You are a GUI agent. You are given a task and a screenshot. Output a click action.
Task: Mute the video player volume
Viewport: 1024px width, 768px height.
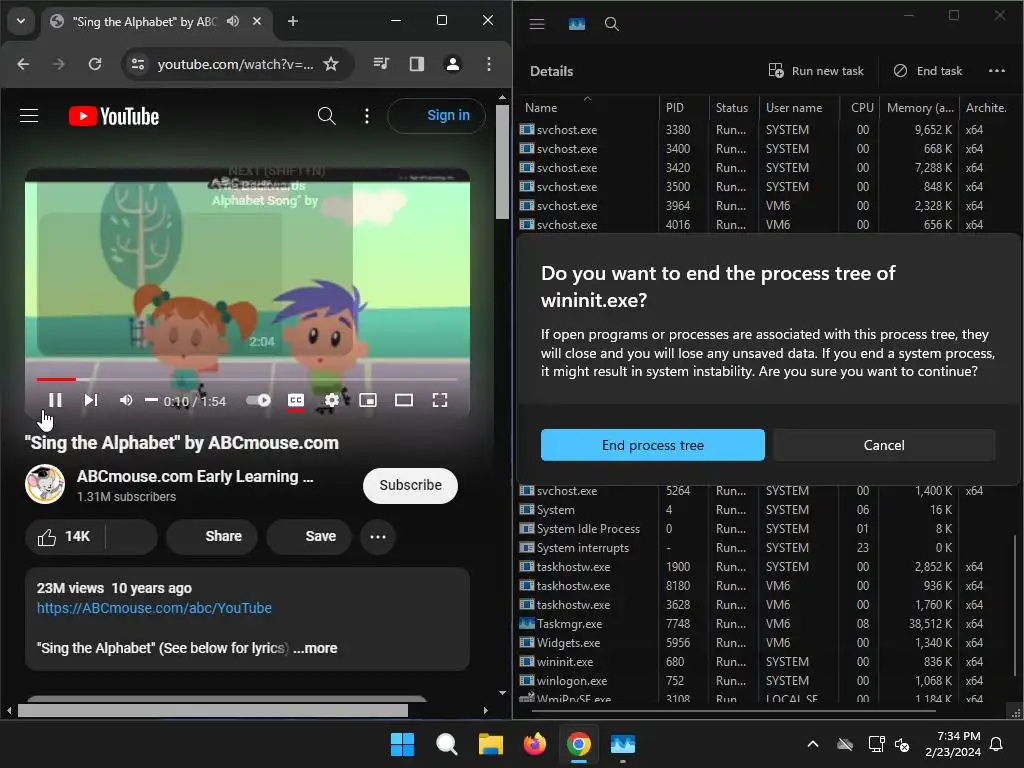pos(126,400)
